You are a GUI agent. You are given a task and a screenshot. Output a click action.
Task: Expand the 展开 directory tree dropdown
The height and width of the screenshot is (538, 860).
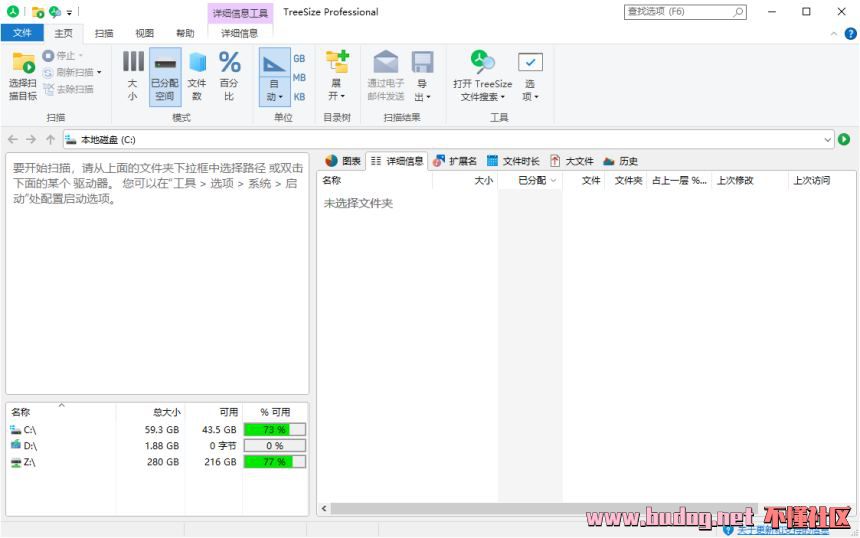point(337,76)
